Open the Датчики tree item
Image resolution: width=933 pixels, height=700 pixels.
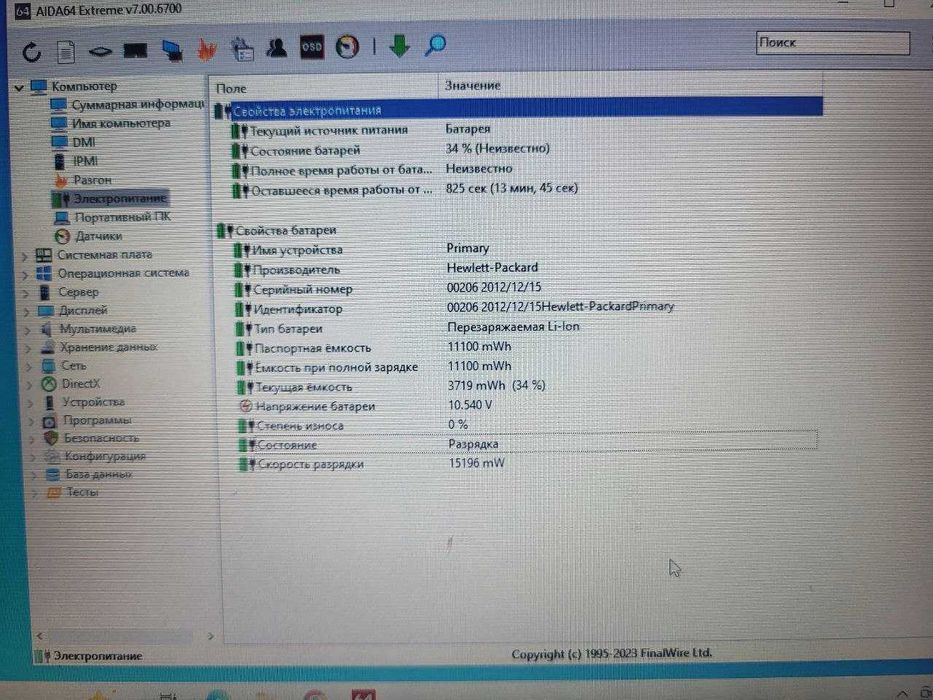(88, 236)
